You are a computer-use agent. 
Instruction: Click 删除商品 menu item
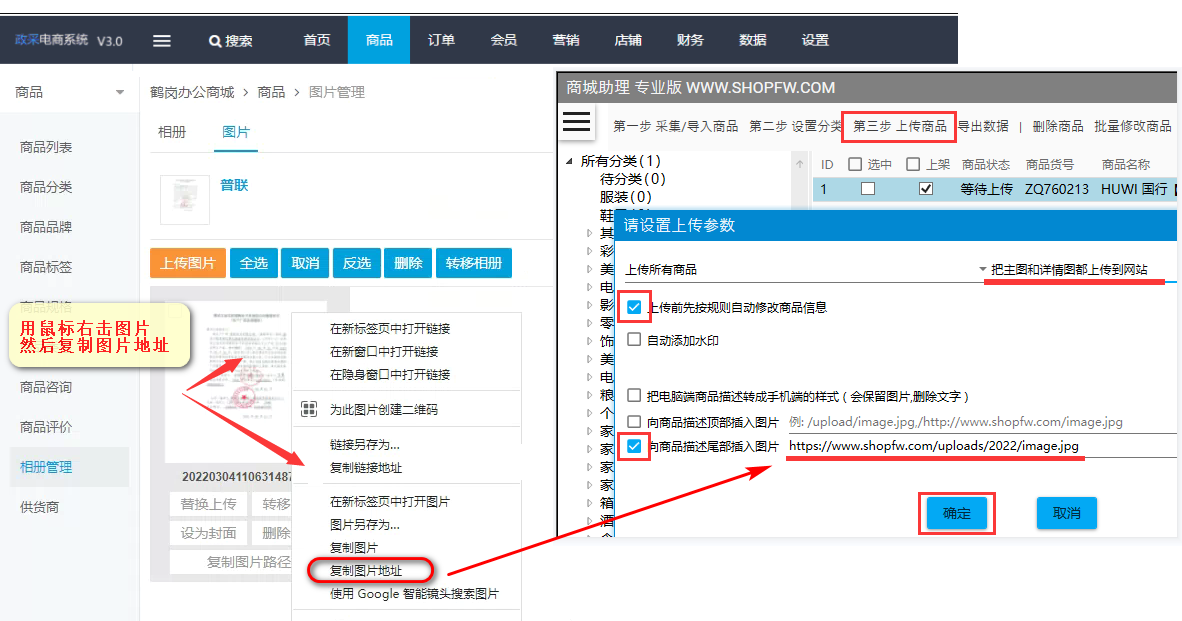[1058, 127]
